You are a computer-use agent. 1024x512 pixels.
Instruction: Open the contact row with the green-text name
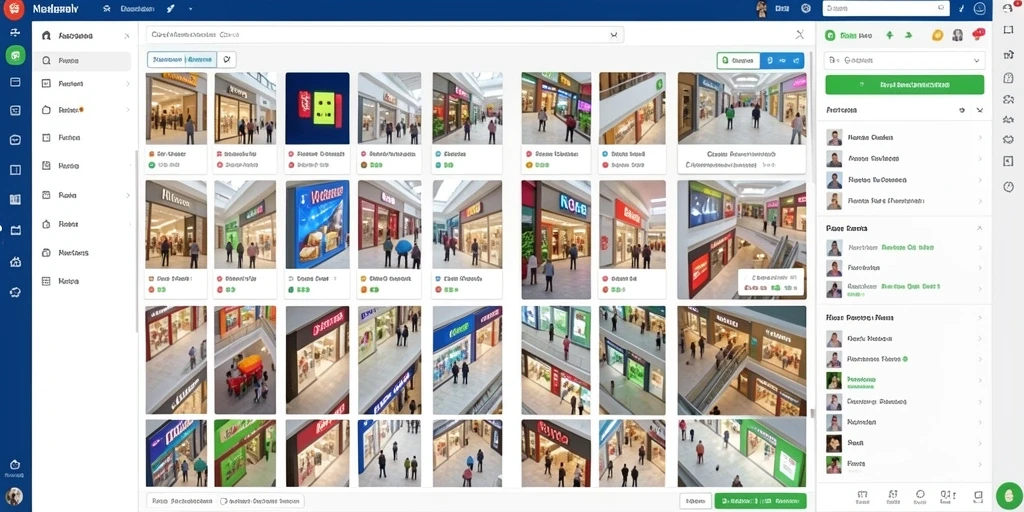pyautogui.click(x=904, y=379)
